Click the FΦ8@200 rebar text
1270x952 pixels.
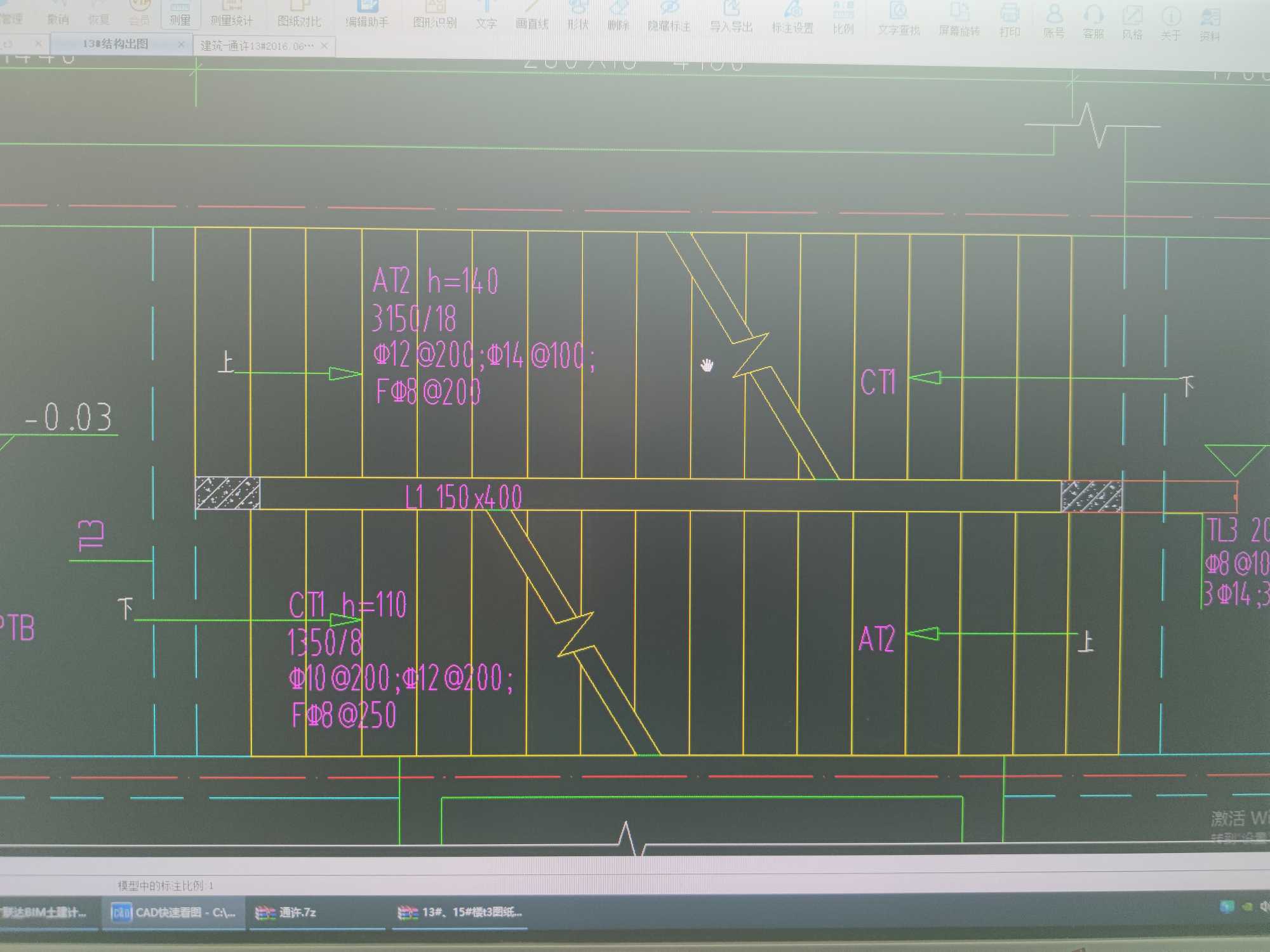click(x=428, y=391)
